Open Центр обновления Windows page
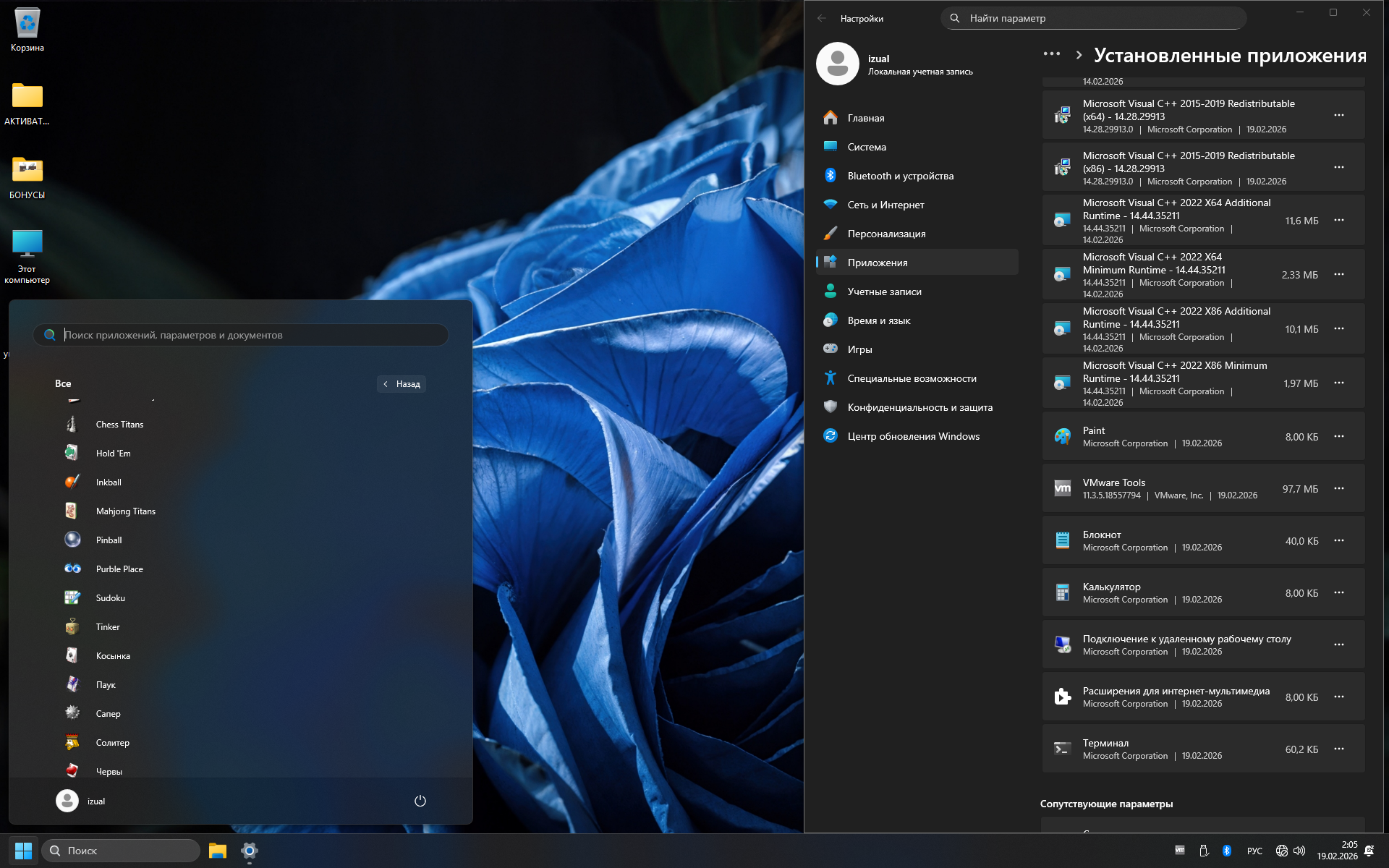The height and width of the screenshot is (868, 1389). (913, 436)
